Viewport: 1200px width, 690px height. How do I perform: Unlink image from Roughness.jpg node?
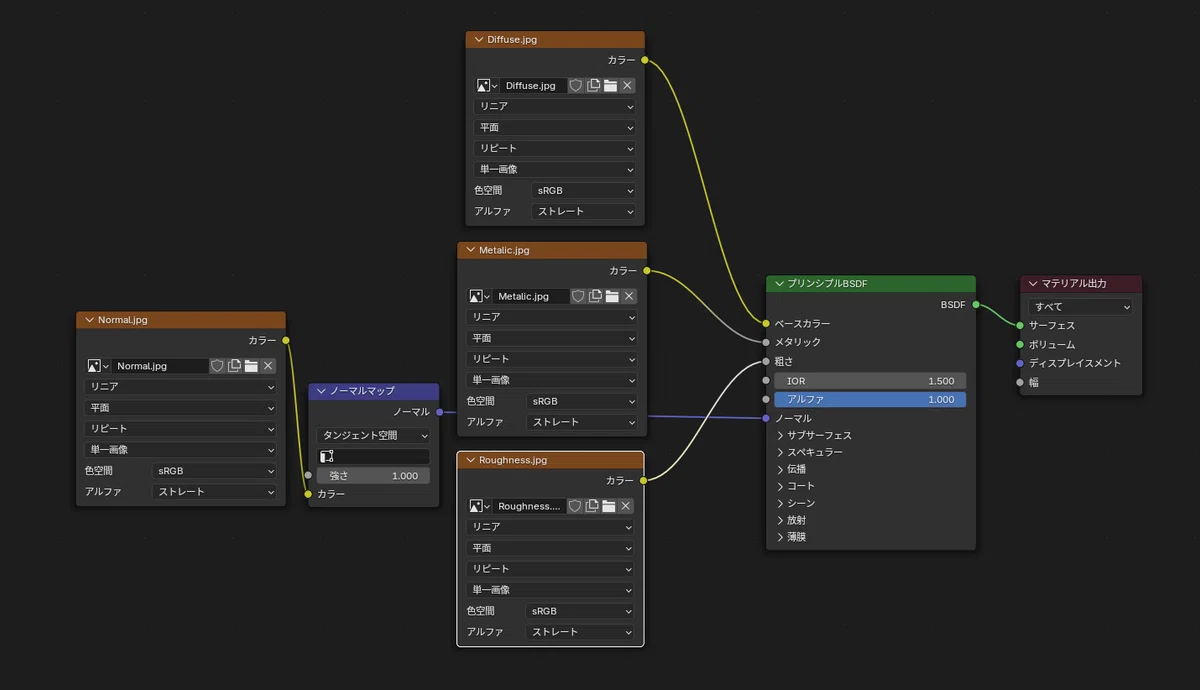tap(626, 506)
